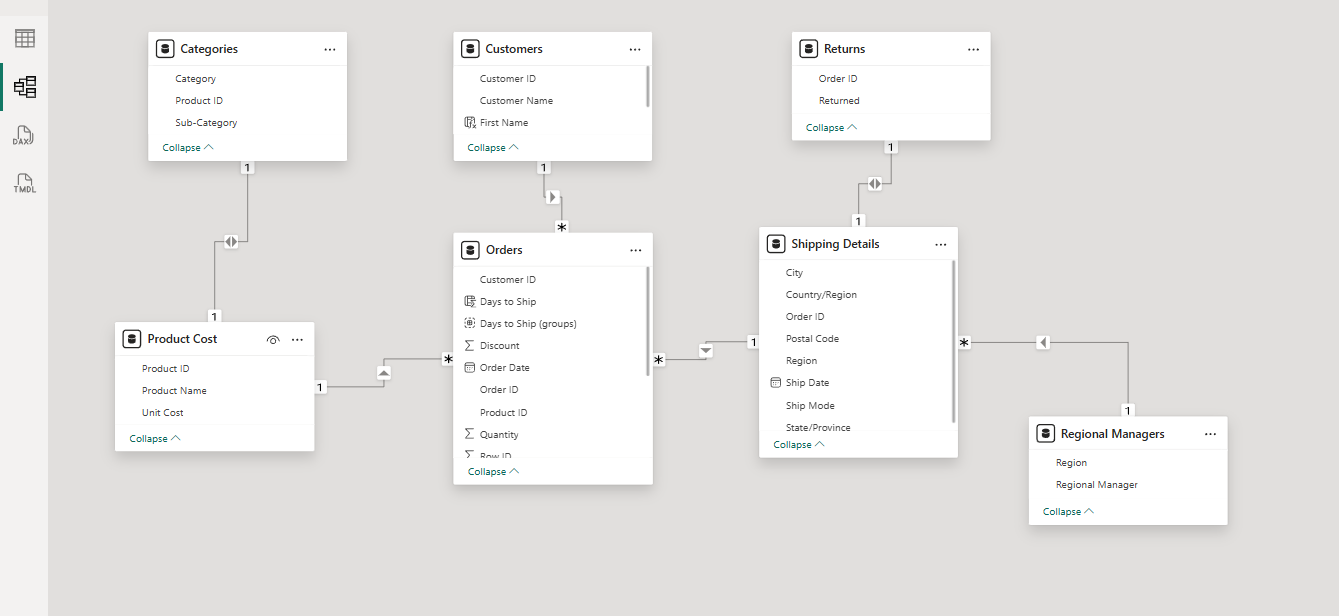
Task: Switch to Model view icon
Action: point(25,87)
